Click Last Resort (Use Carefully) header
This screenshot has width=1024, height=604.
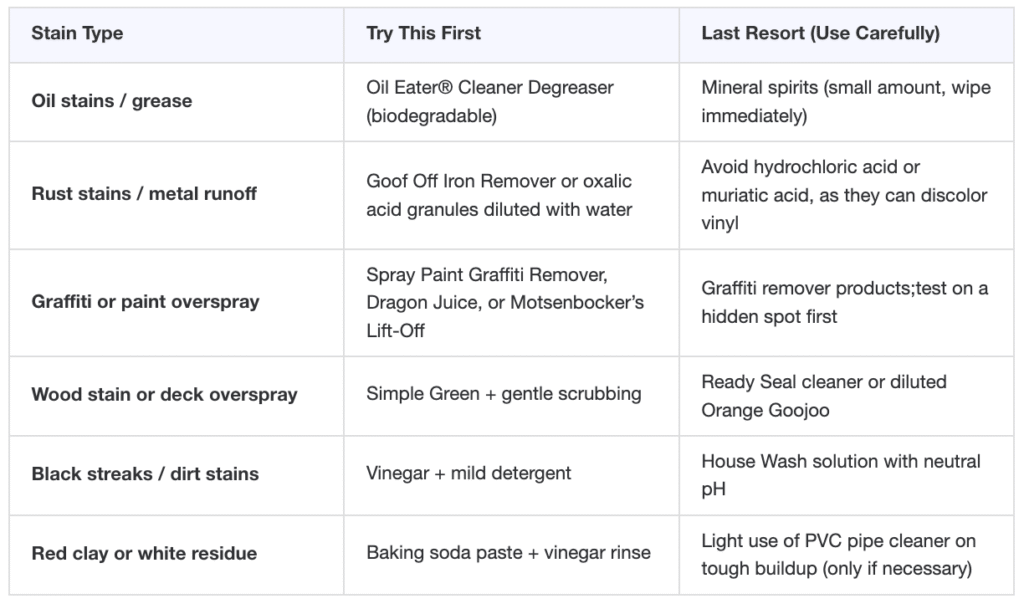point(820,33)
